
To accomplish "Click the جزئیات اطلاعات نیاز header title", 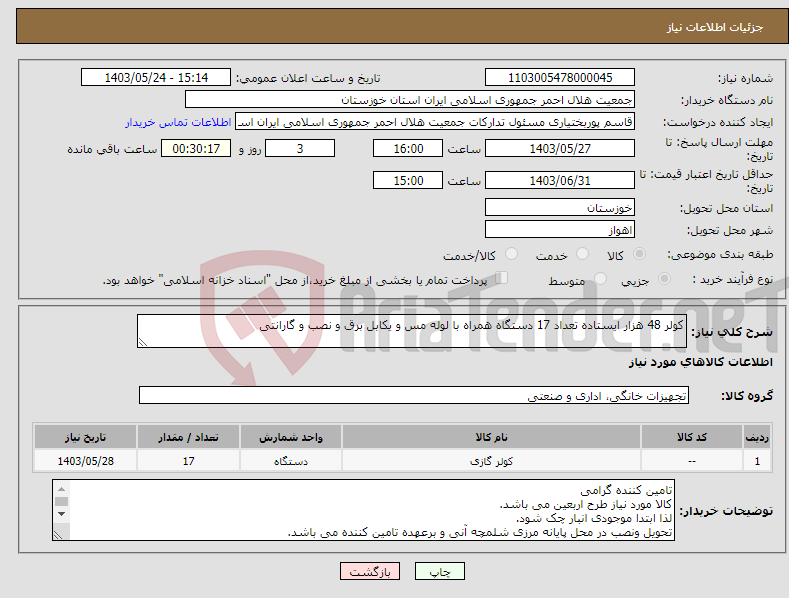I will point(715,27).
